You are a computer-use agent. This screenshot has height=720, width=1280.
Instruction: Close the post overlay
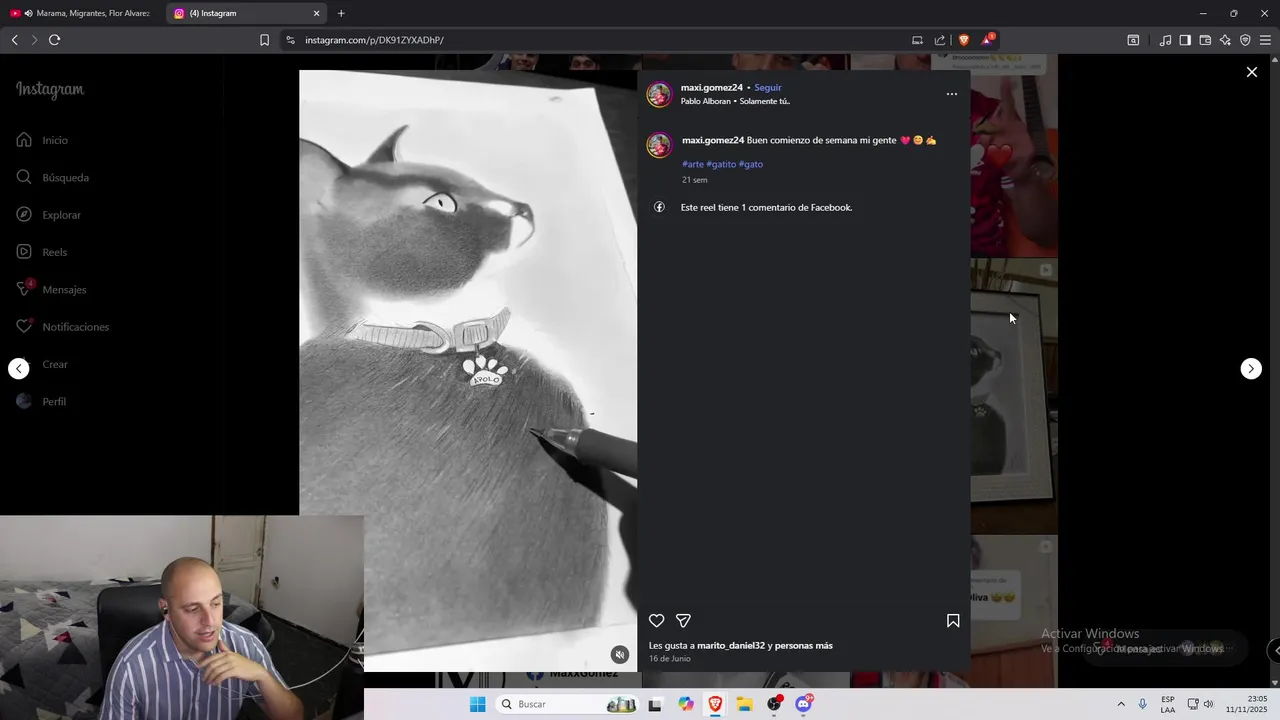pos(1251,72)
